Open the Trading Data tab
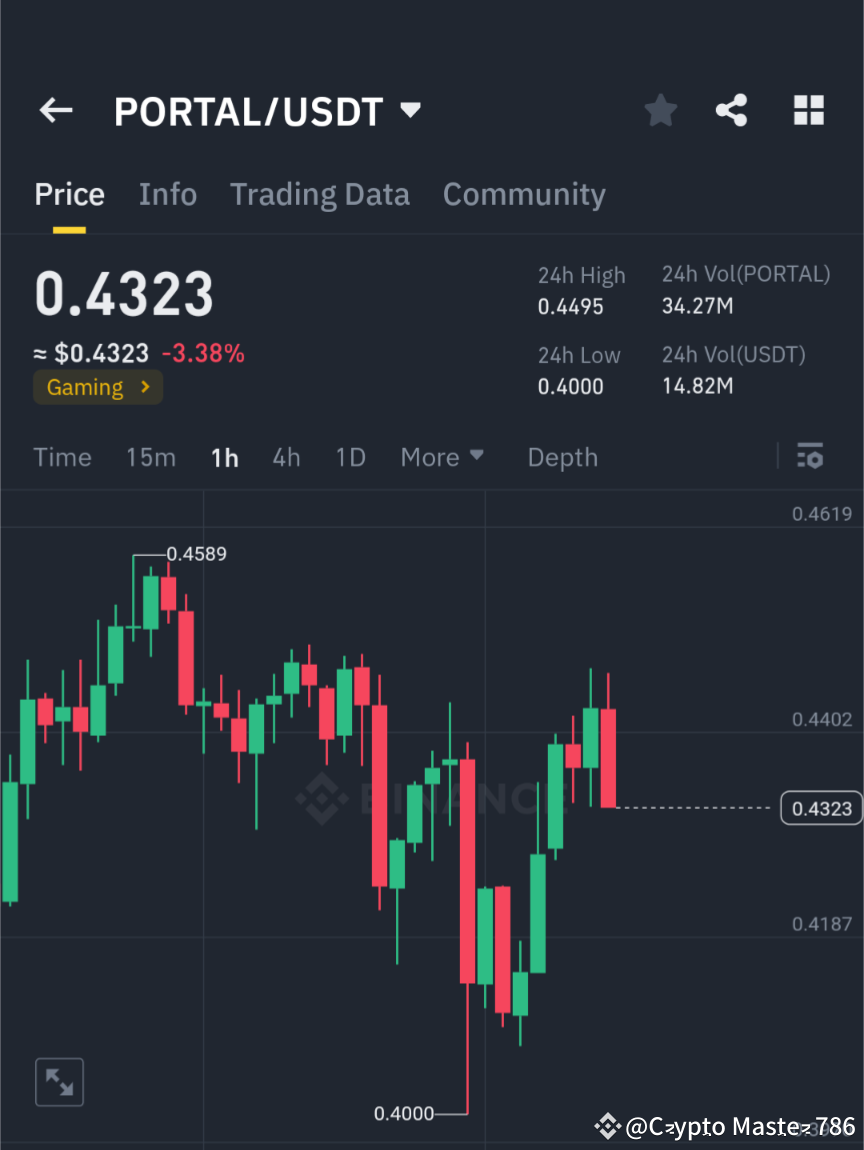This screenshot has width=864, height=1150. tap(319, 194)
